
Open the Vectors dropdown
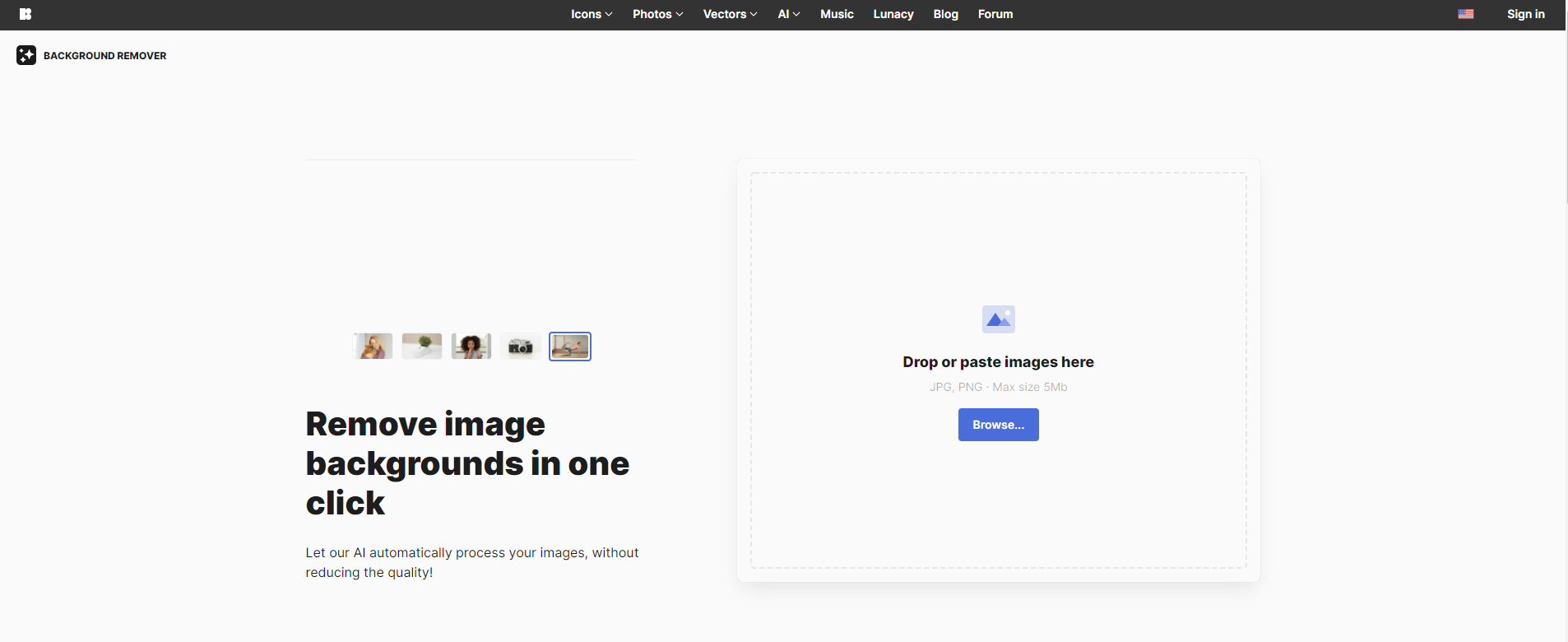731,14
